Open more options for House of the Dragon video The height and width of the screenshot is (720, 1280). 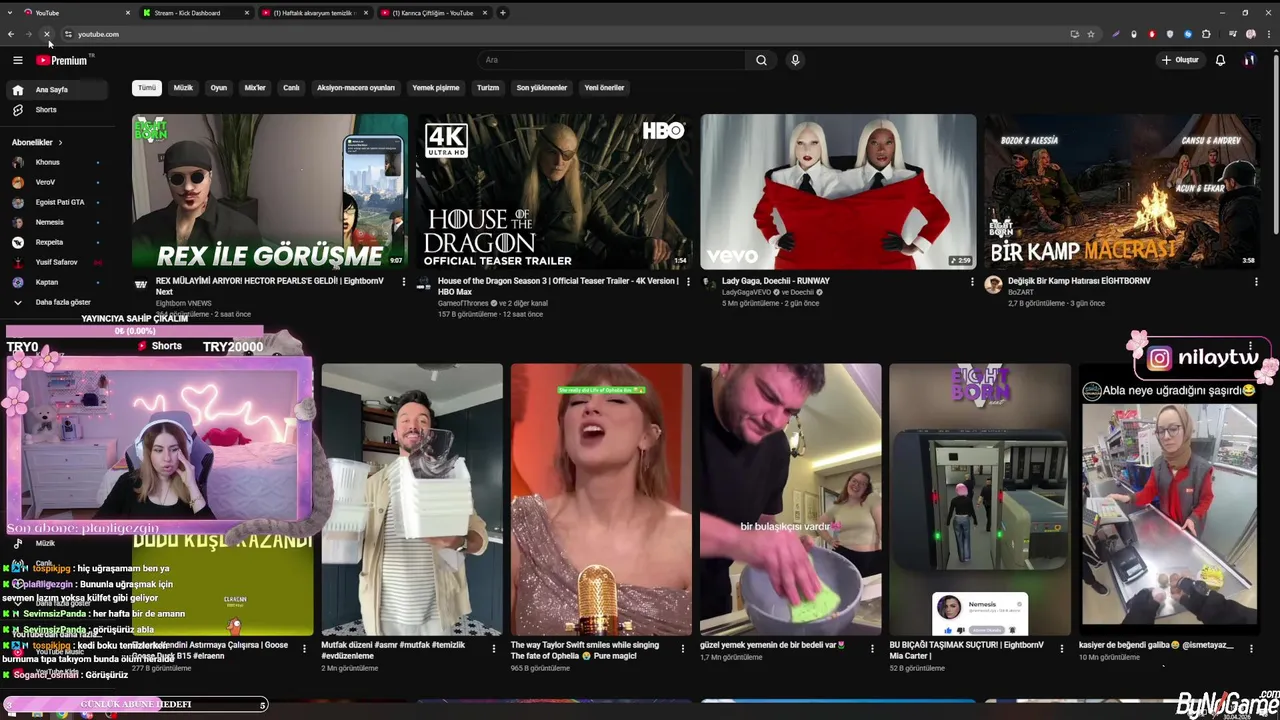[688, 282]
